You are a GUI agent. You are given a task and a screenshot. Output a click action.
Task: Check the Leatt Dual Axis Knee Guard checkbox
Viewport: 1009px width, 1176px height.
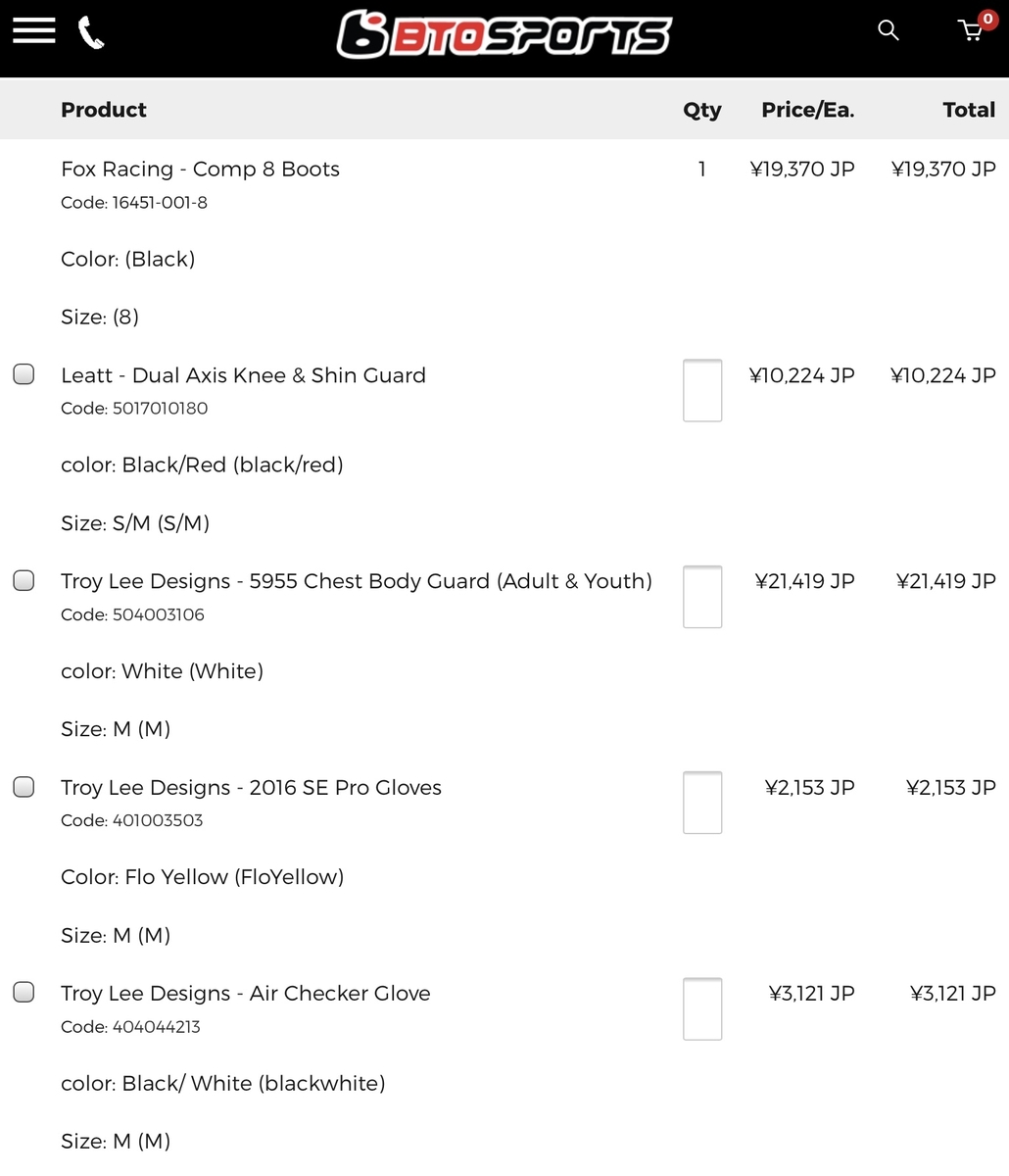(24, 374)
